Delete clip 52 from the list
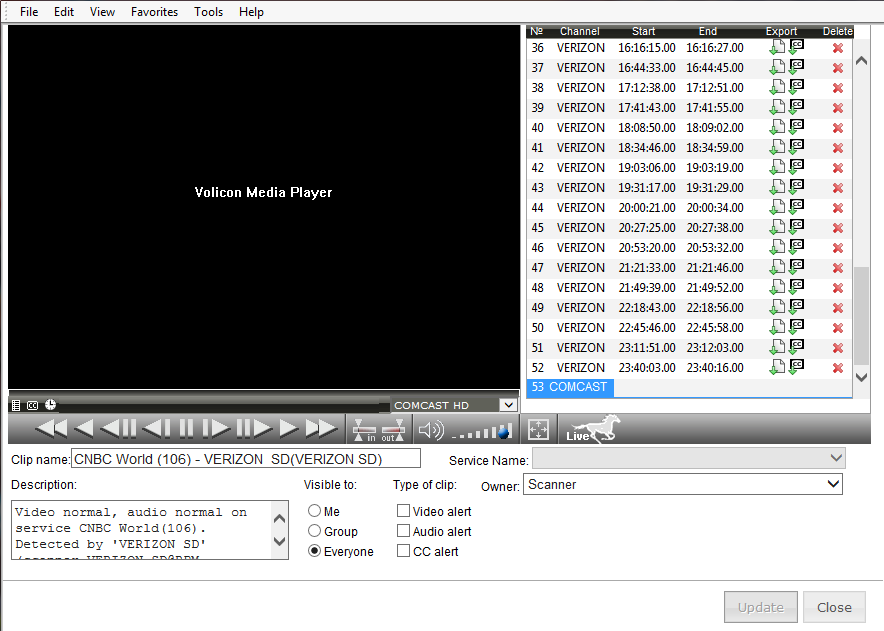The height and width of the screenshot is (631, 884). (x=838, y=368)
